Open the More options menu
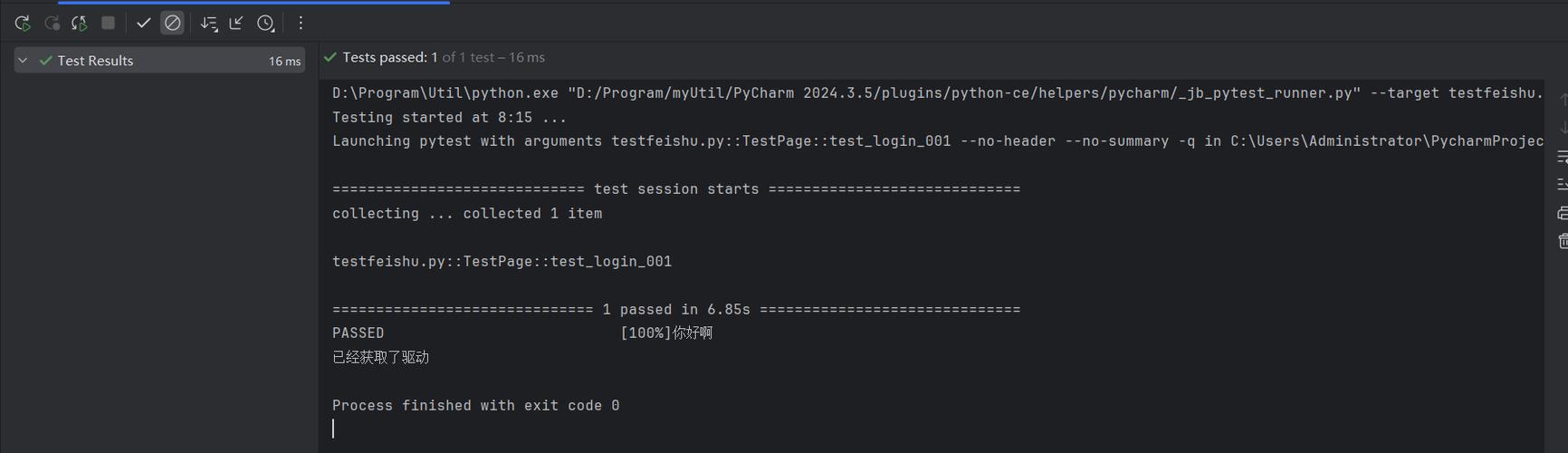The image size is (1568, 453). tap(301, 24)
